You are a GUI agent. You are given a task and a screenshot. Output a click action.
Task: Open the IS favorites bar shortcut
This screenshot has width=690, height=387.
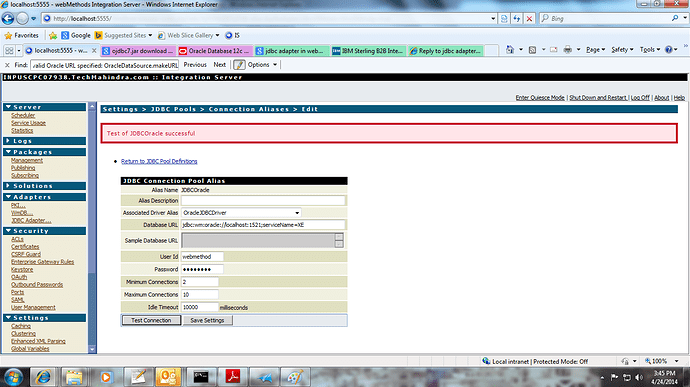[x=232, y=35]
